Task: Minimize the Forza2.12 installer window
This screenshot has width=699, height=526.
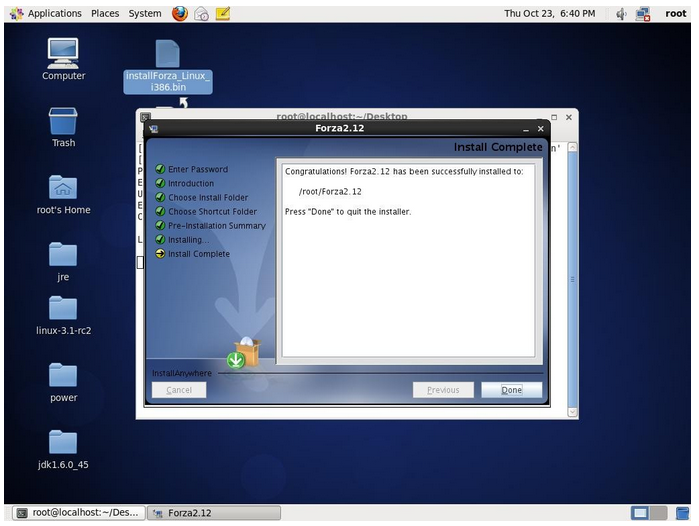Action: [526, 129]
